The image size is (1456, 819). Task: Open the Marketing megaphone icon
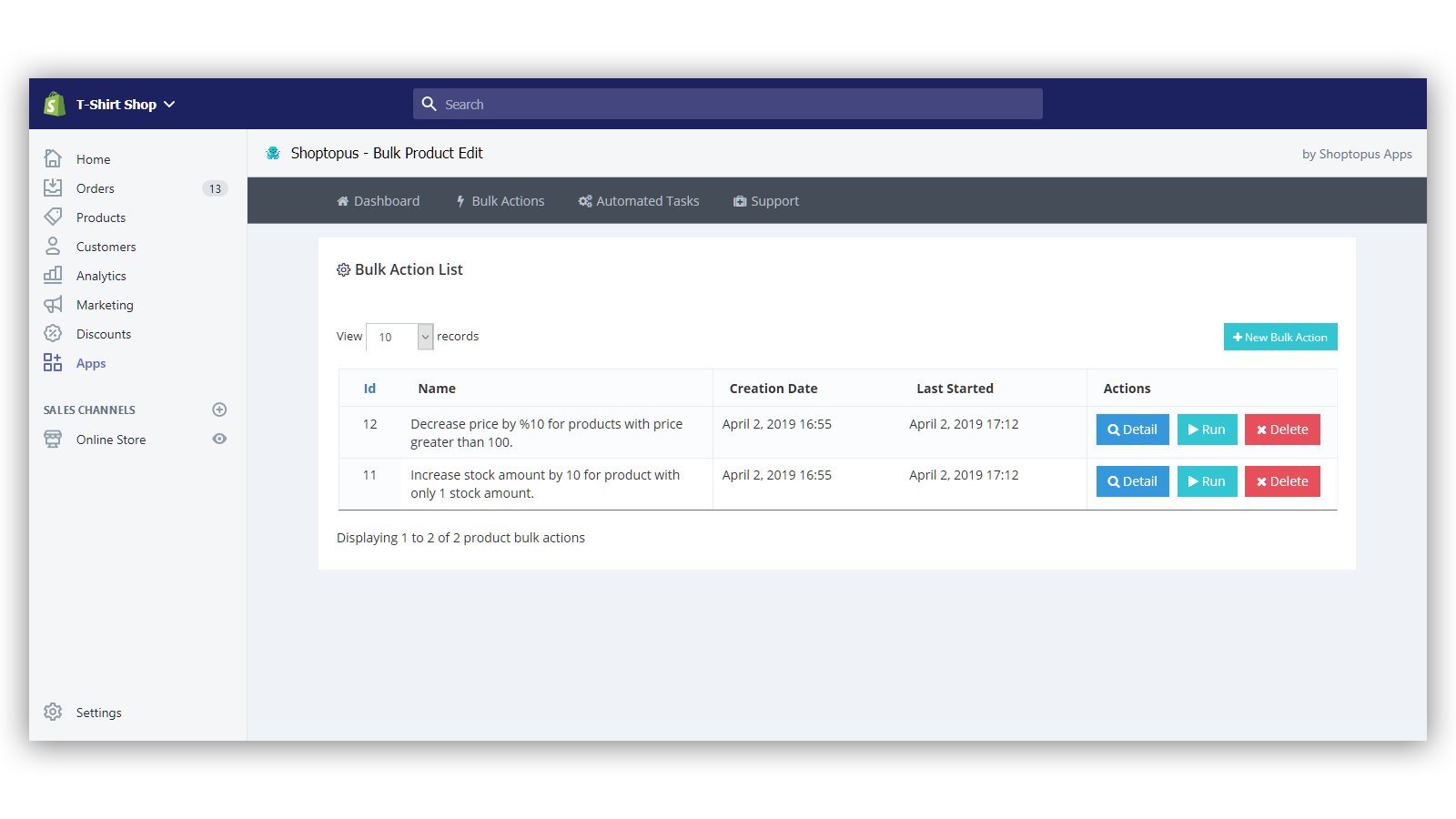pos(53,305)
